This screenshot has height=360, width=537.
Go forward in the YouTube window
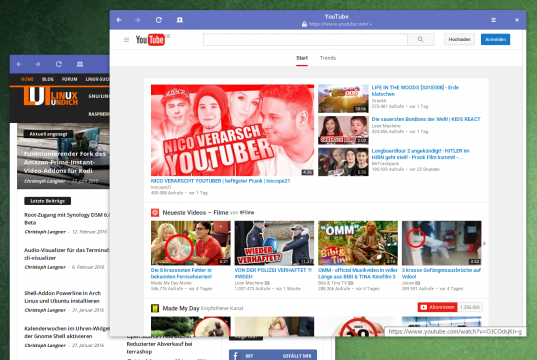pos(138,20)
